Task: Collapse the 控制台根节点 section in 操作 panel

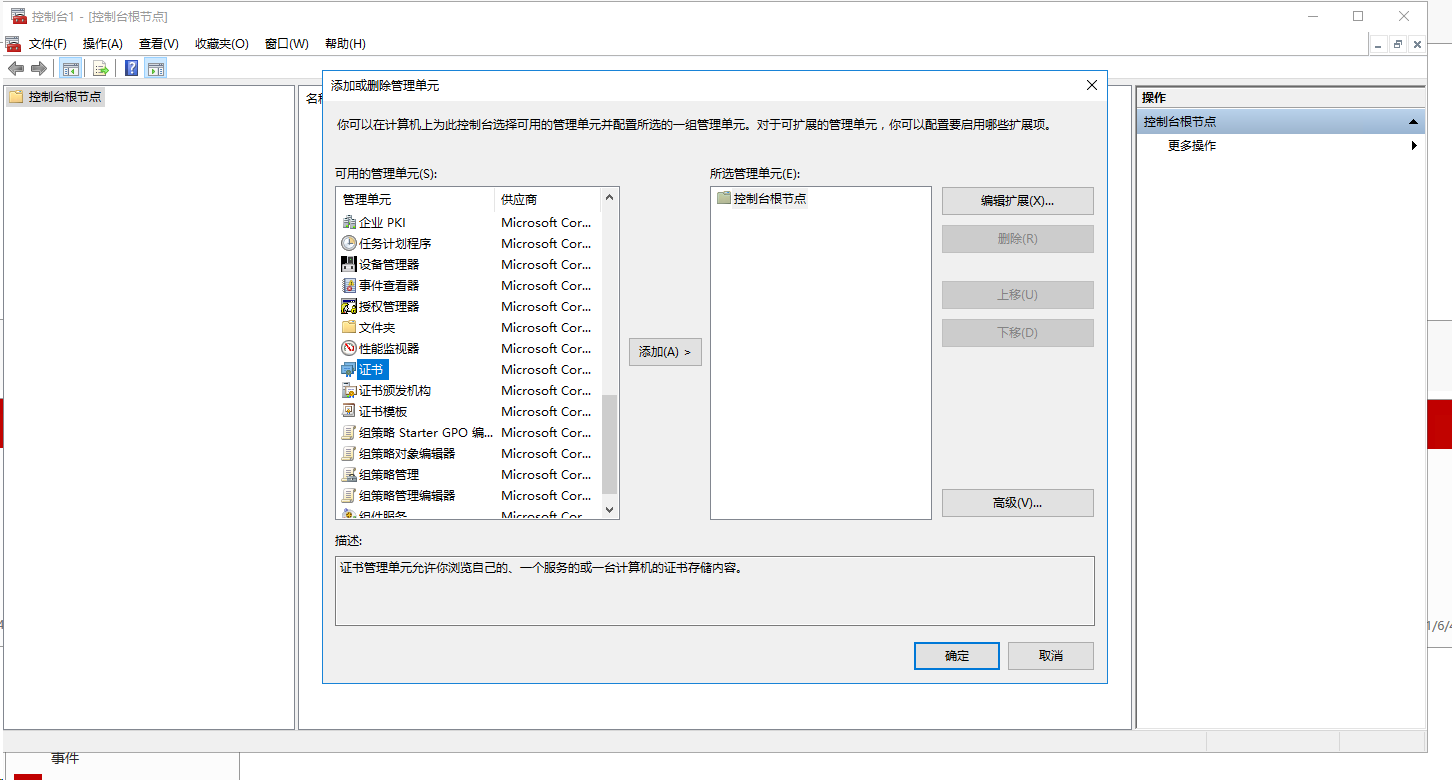Action: coord(1413,121)
